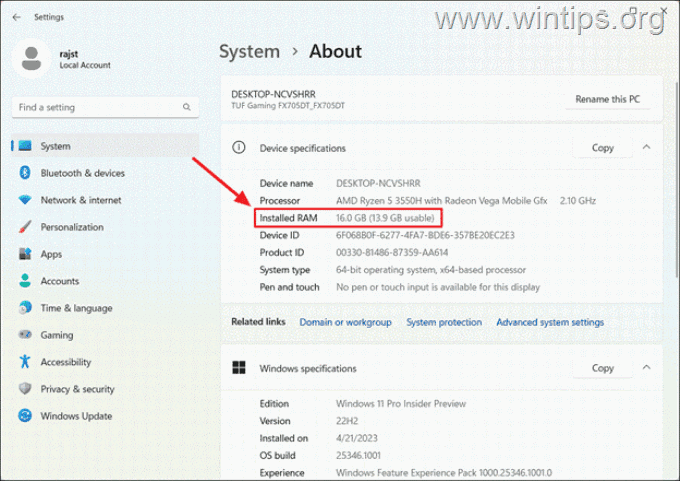Click System in the breadcrumb
The height and width of the screenshot is (481, 680).
point(249,52)
